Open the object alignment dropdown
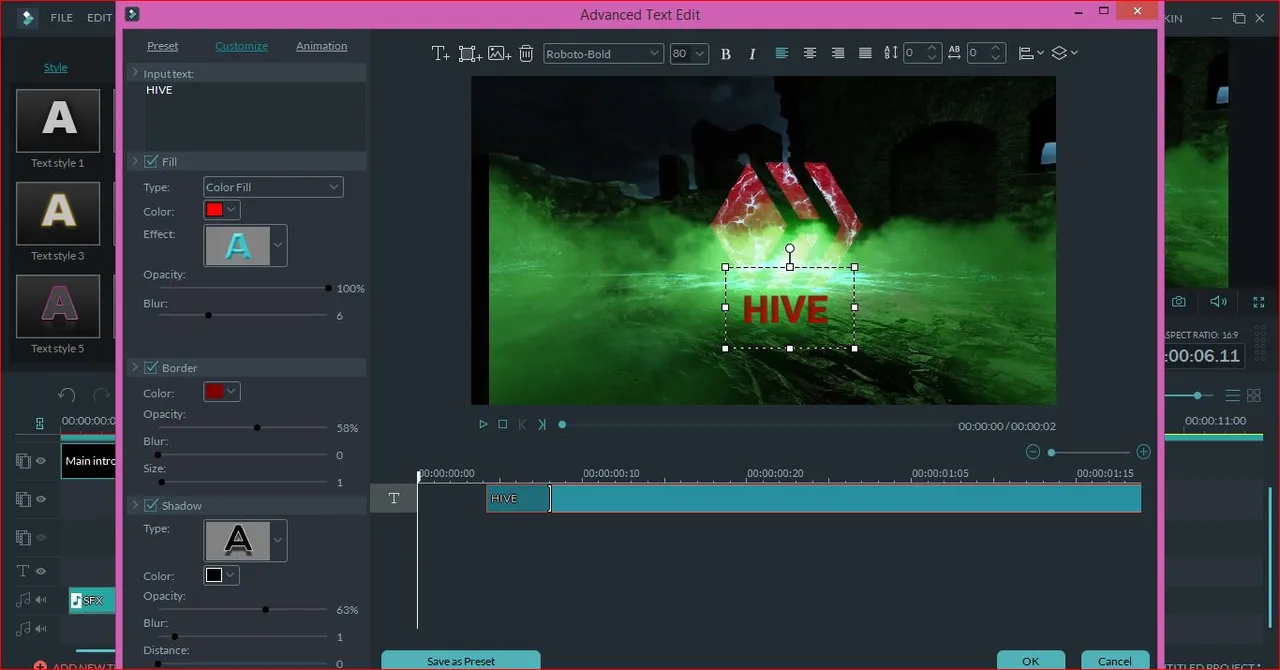Image resolution: width=1280 pixels, height=670 pixels. [1030, 54]
